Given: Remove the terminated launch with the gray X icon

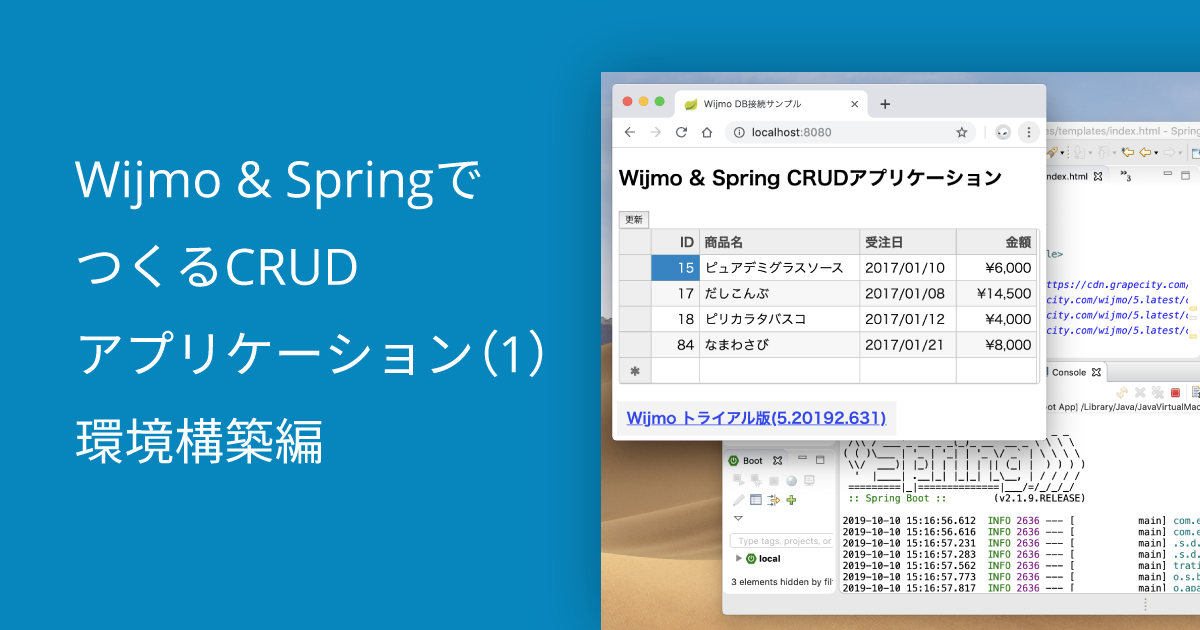Looking at the screenshot, I should [1140, 391].
